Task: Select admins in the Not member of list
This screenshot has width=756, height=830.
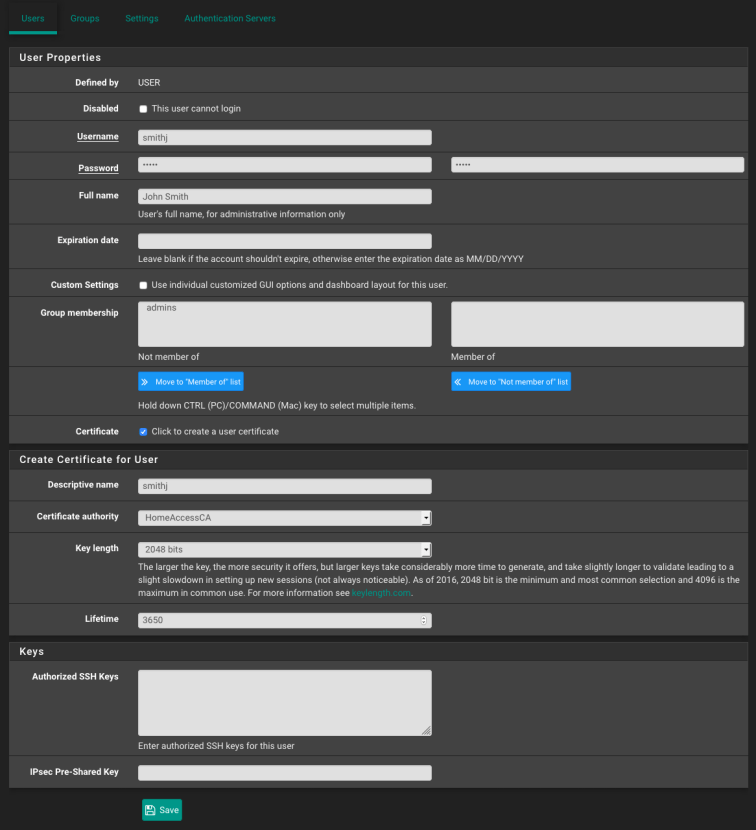Action: 161,308
